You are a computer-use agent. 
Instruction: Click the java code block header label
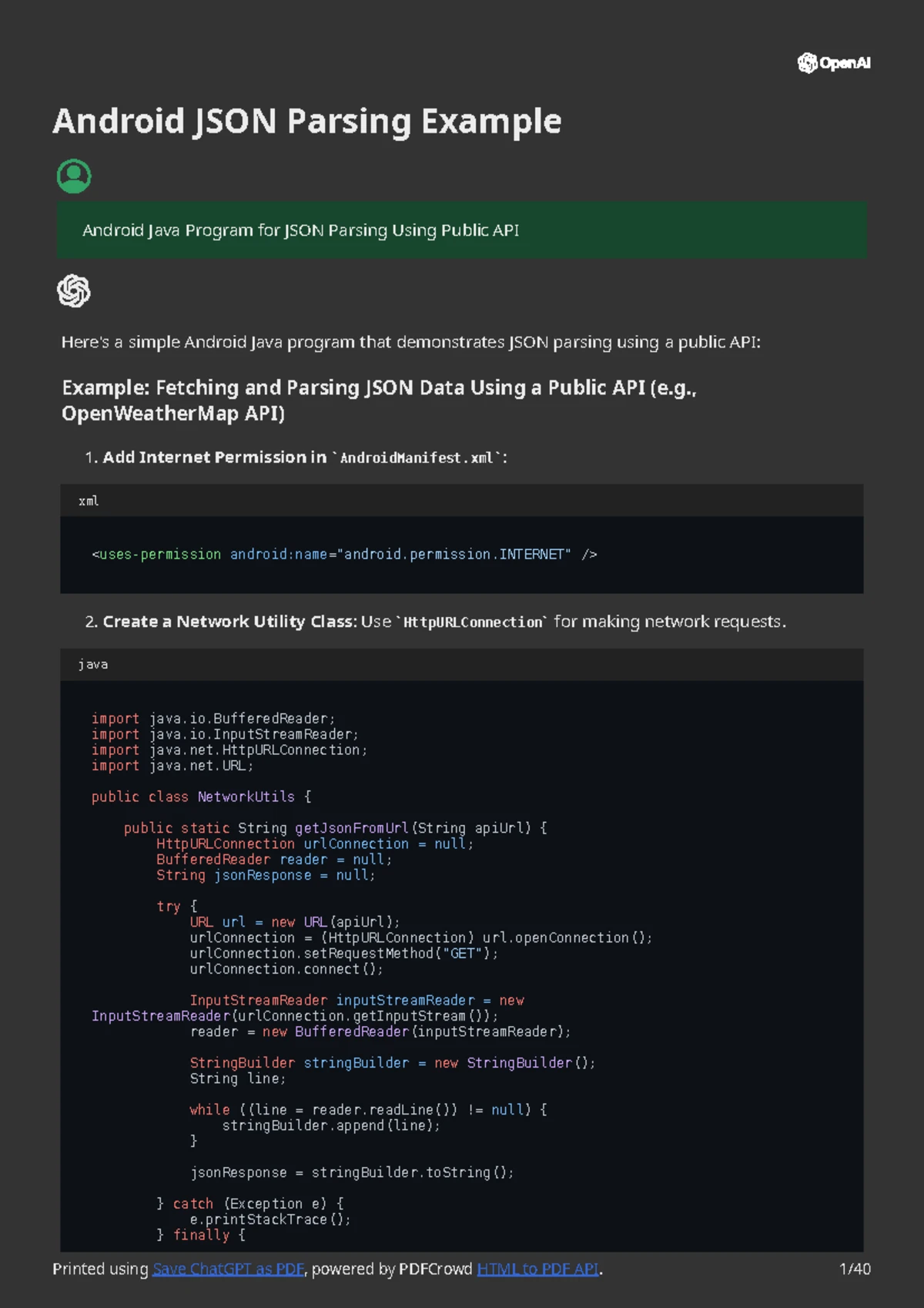coord(92,664)
